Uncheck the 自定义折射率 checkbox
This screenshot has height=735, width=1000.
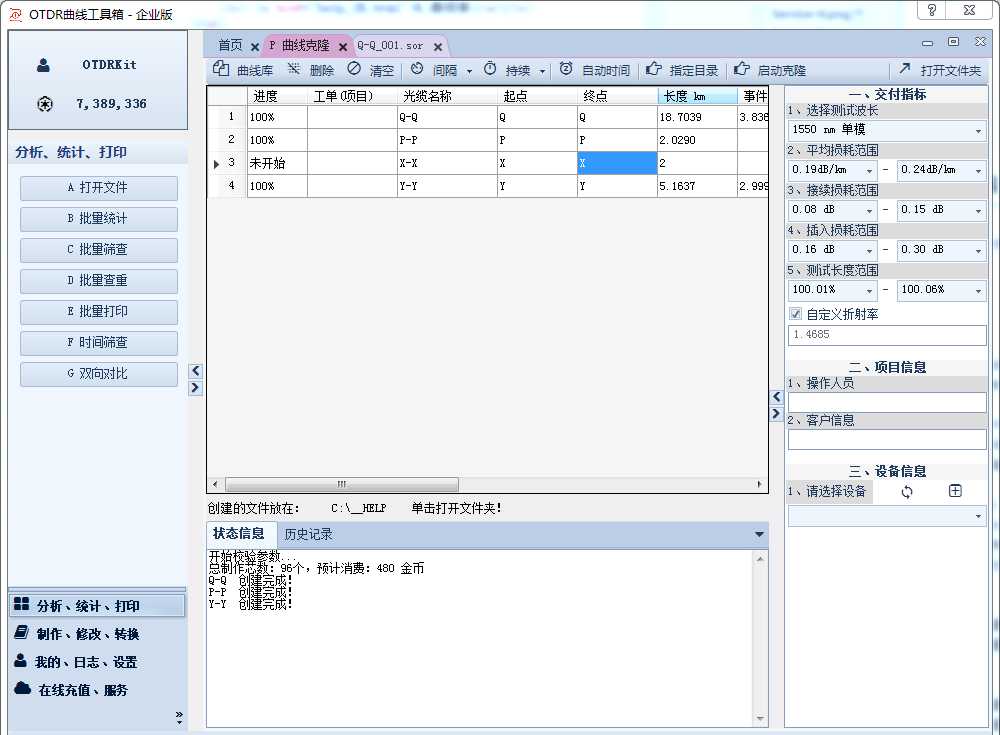tap(796, 314)
